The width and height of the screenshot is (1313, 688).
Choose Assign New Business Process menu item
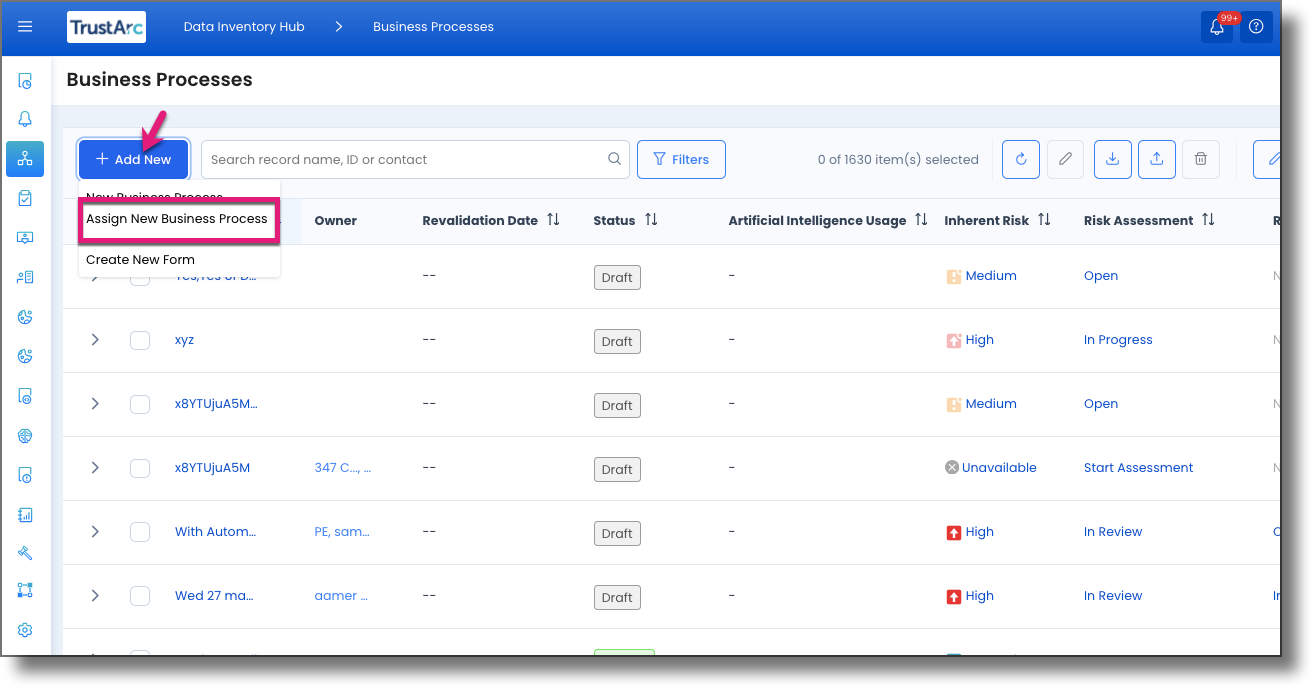pos(178,219)
